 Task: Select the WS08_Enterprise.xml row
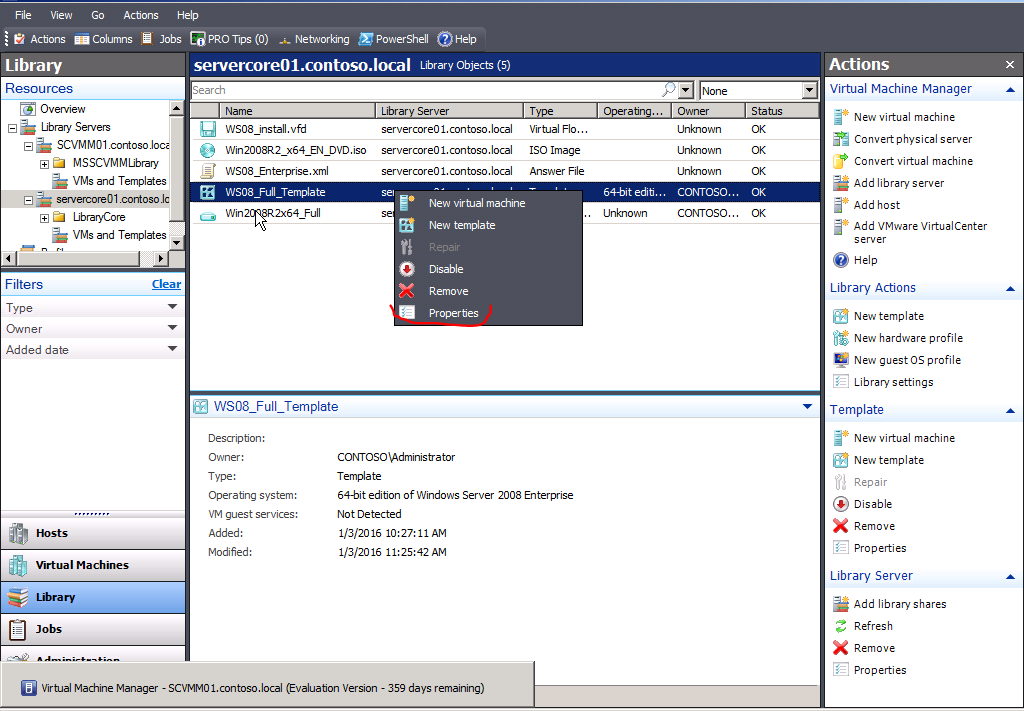(505, 171)
